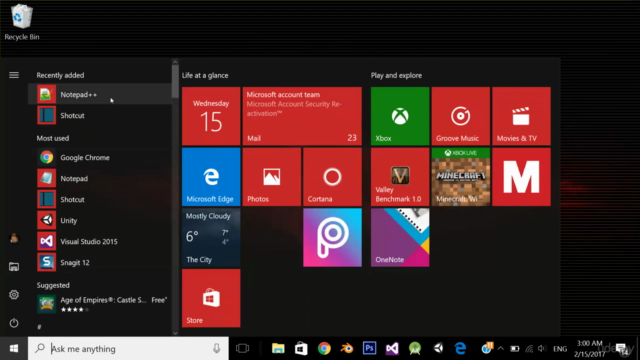Open the network icon in system tray
This screenshot has height=360, width=640.
pos(529,349)
